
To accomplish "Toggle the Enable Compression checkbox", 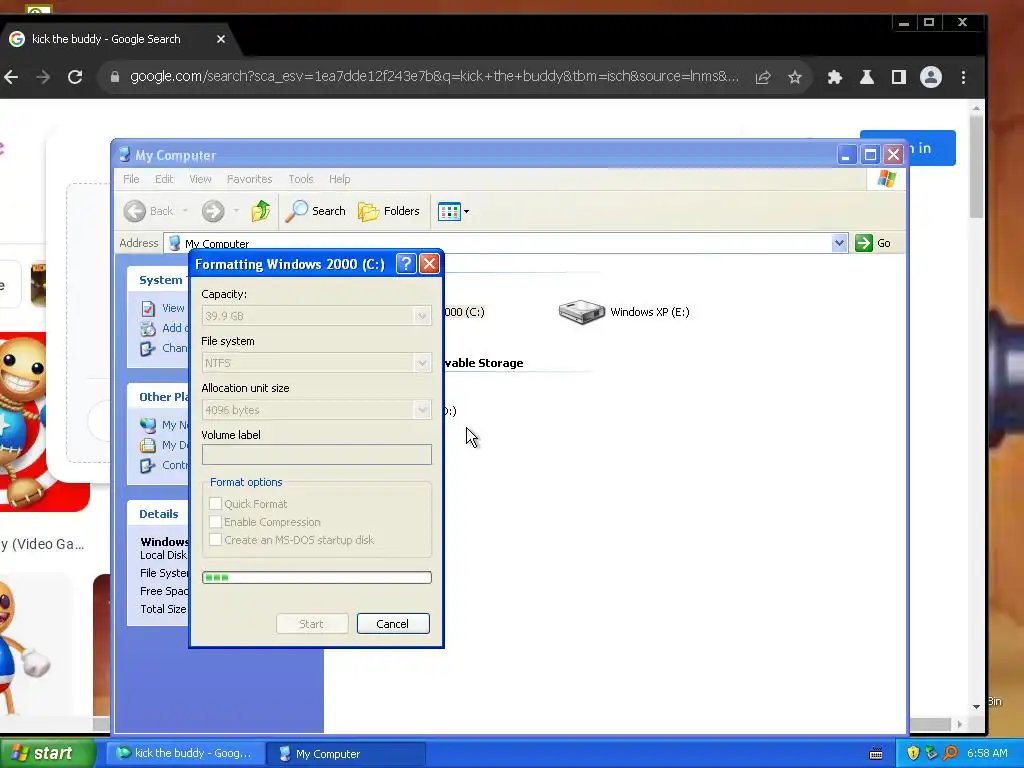I will pyautogui.click(x=215, y=522).
